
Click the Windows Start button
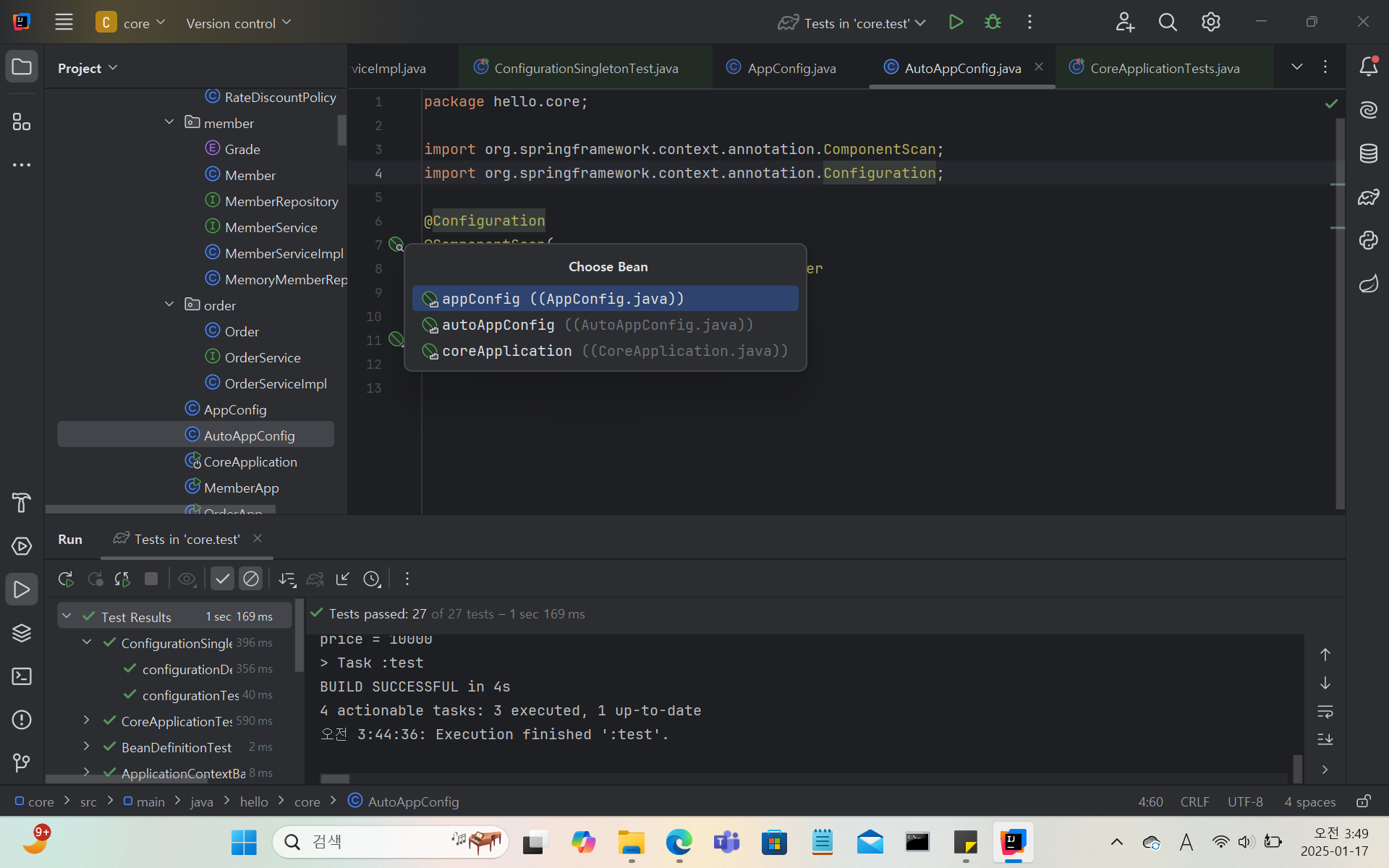click(x=244, y=842)
